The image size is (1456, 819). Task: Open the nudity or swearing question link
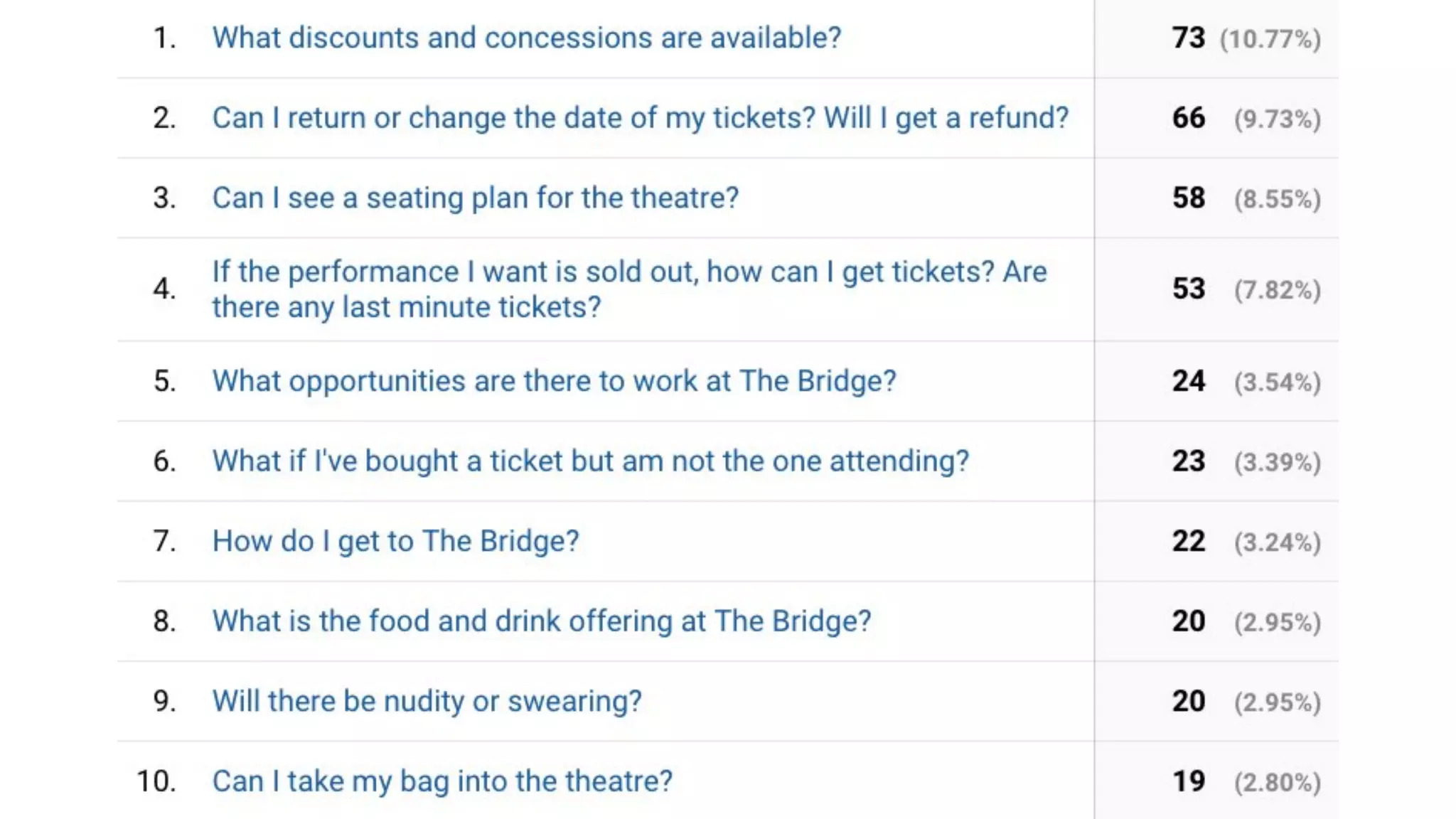427,701
